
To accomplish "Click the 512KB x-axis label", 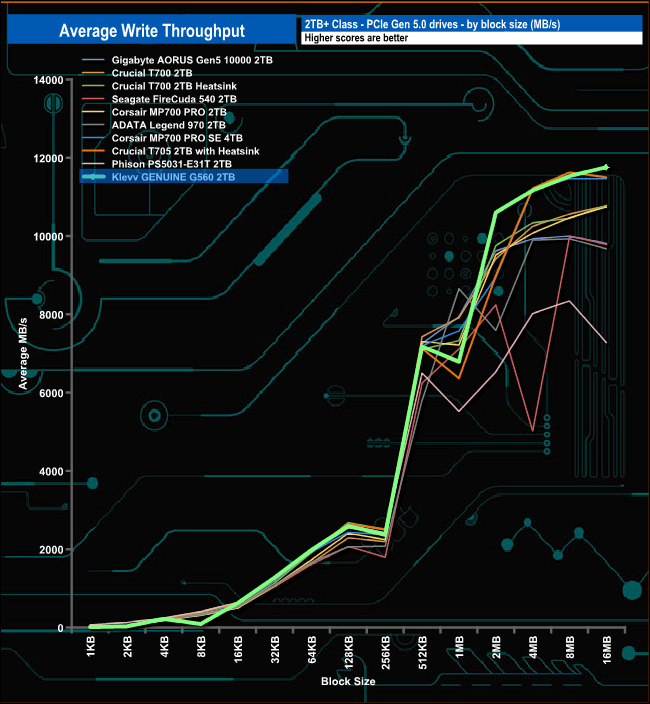I will coord(422,652).
